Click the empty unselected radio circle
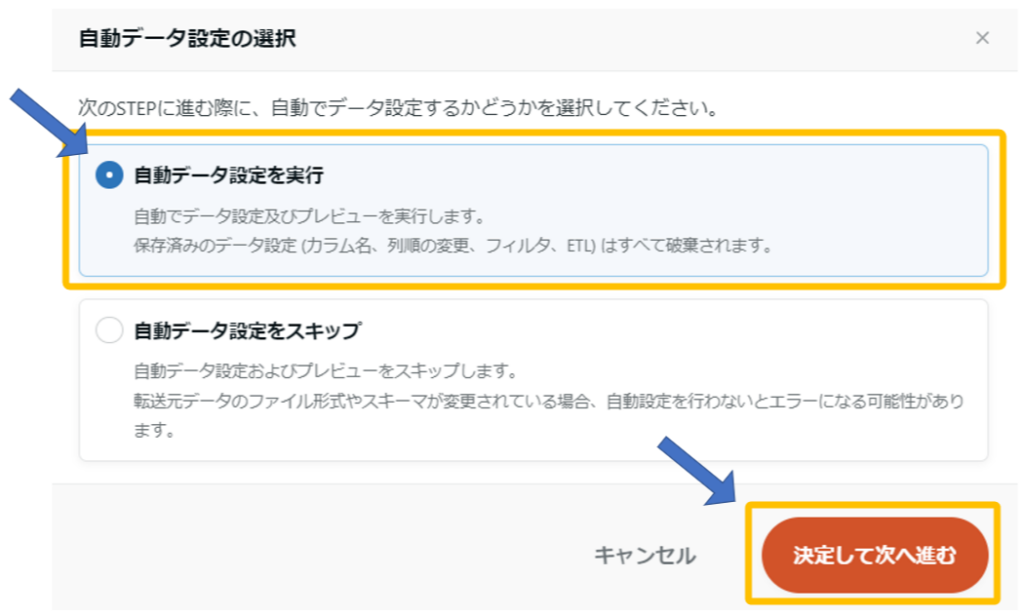 coord(108,330)
